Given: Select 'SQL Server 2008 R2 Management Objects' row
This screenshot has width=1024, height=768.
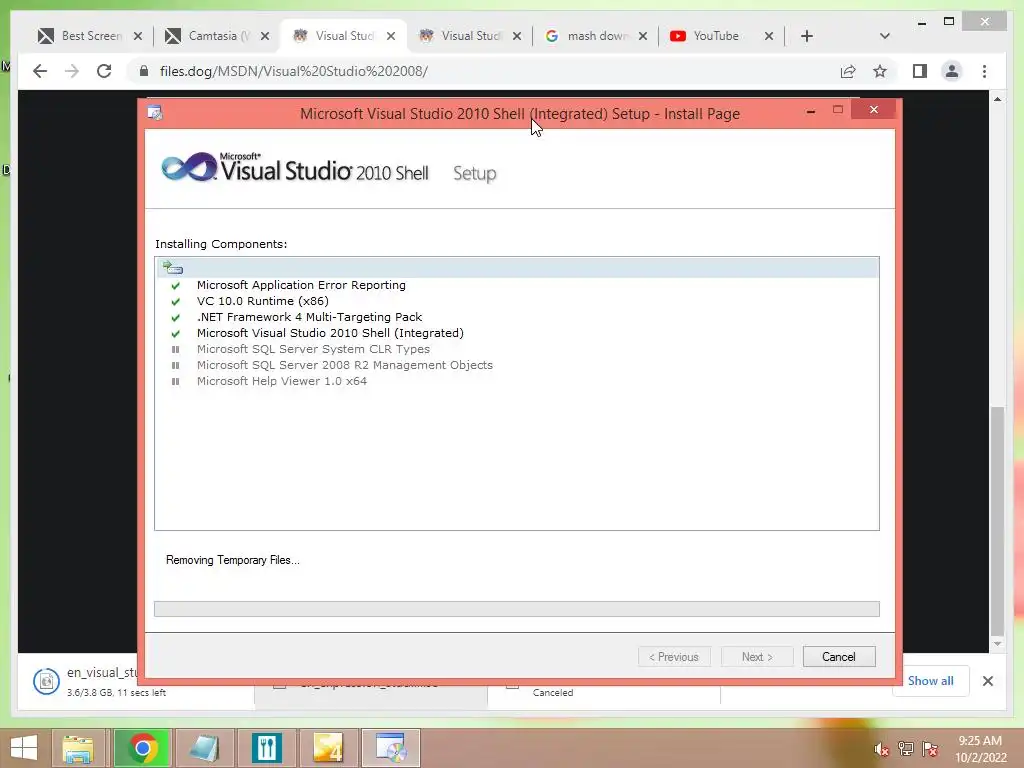Looking at the screenshot, I should 517,365.
